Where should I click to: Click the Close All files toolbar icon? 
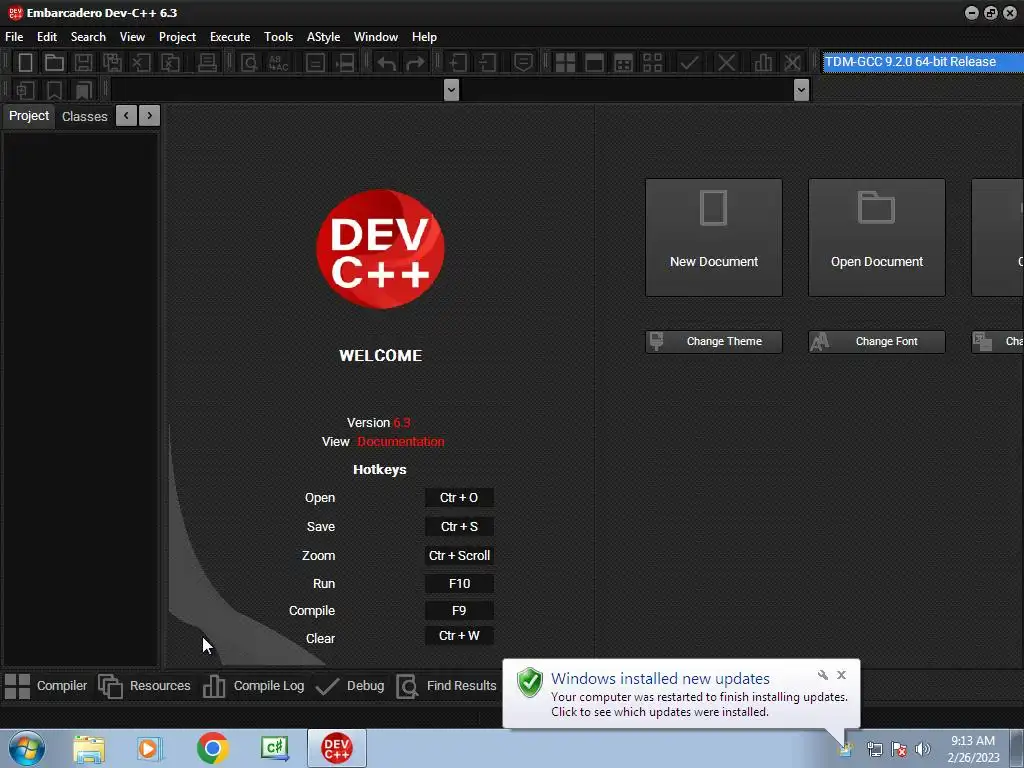pyautogui.click(x=170, y=63)
